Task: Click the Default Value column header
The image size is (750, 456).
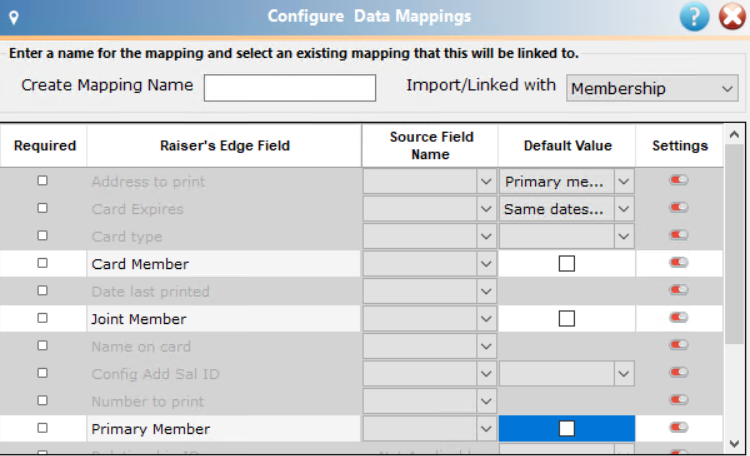Action: pos(567,145)
